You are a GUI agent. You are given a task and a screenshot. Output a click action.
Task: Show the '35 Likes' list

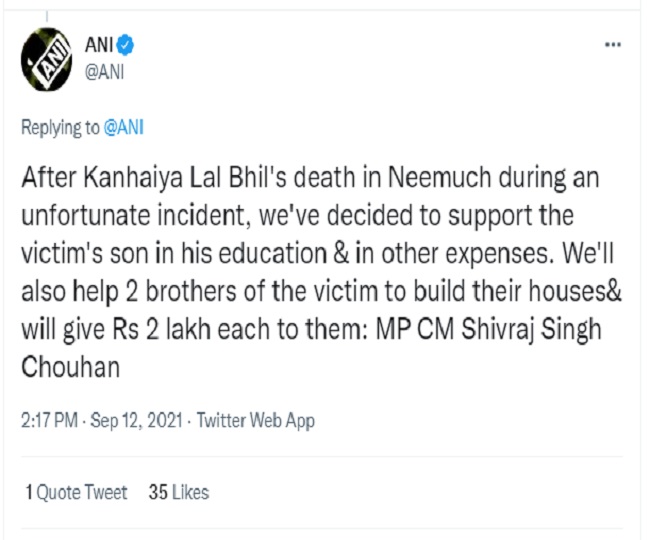pos(179,492)
